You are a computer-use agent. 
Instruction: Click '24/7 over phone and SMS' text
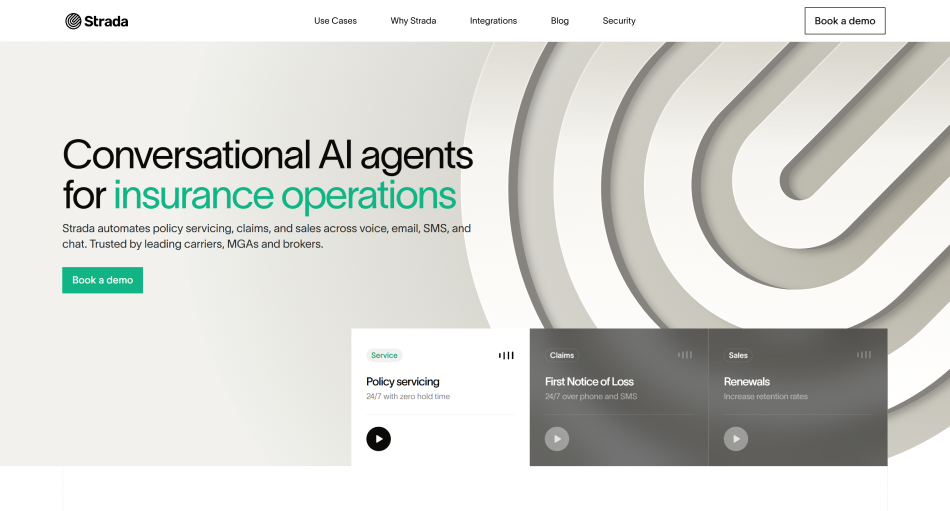[x=591, y=396]
